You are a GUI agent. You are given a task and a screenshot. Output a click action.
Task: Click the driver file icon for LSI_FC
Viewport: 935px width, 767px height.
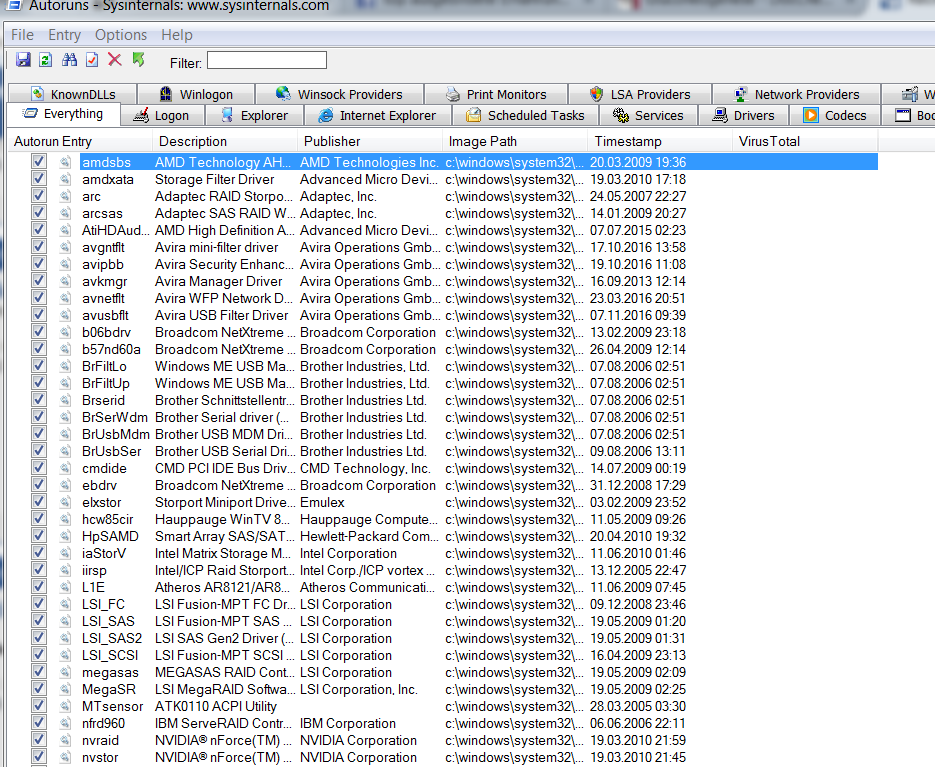[65, 604]
